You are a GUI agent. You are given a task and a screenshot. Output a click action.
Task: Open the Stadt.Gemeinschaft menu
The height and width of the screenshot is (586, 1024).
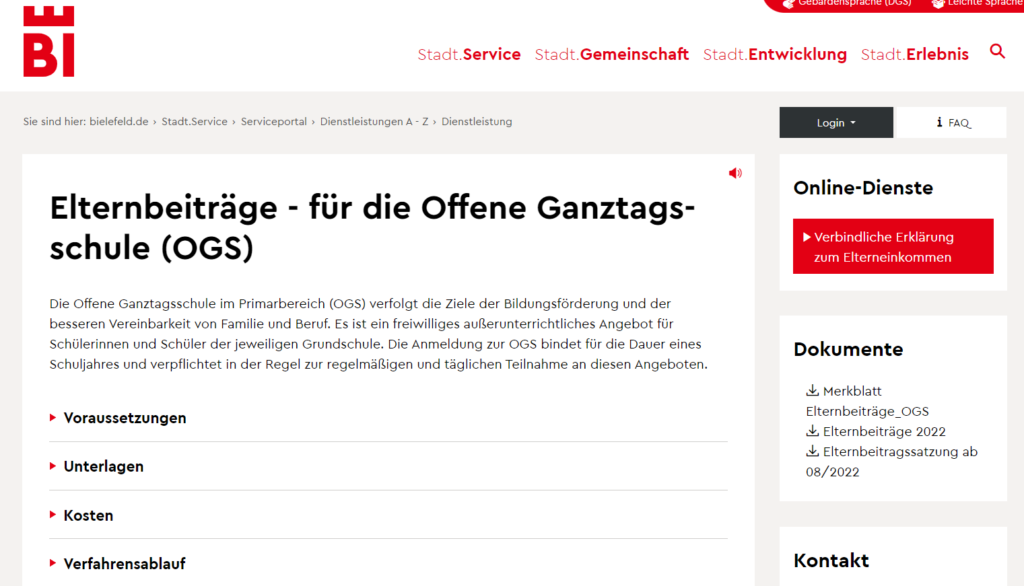click(611, 55)
